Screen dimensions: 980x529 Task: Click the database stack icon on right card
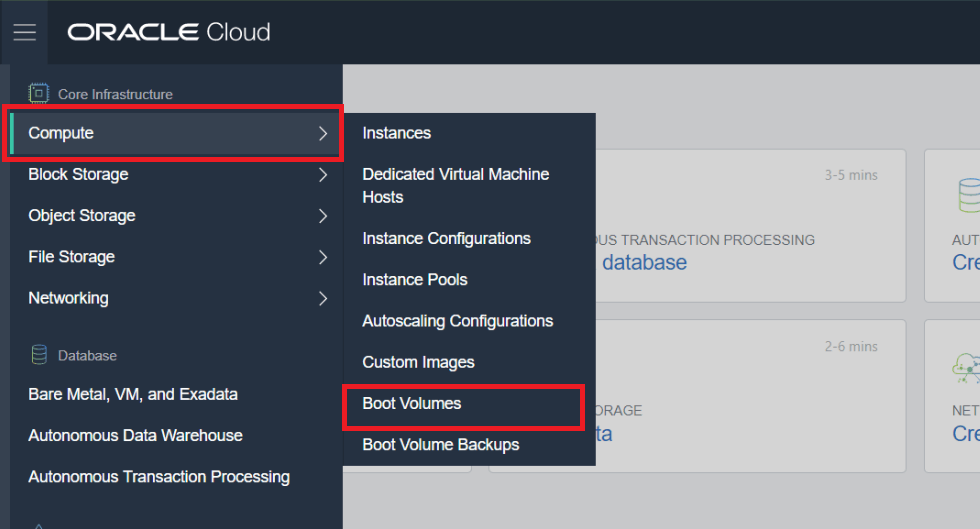click(969, 195)
